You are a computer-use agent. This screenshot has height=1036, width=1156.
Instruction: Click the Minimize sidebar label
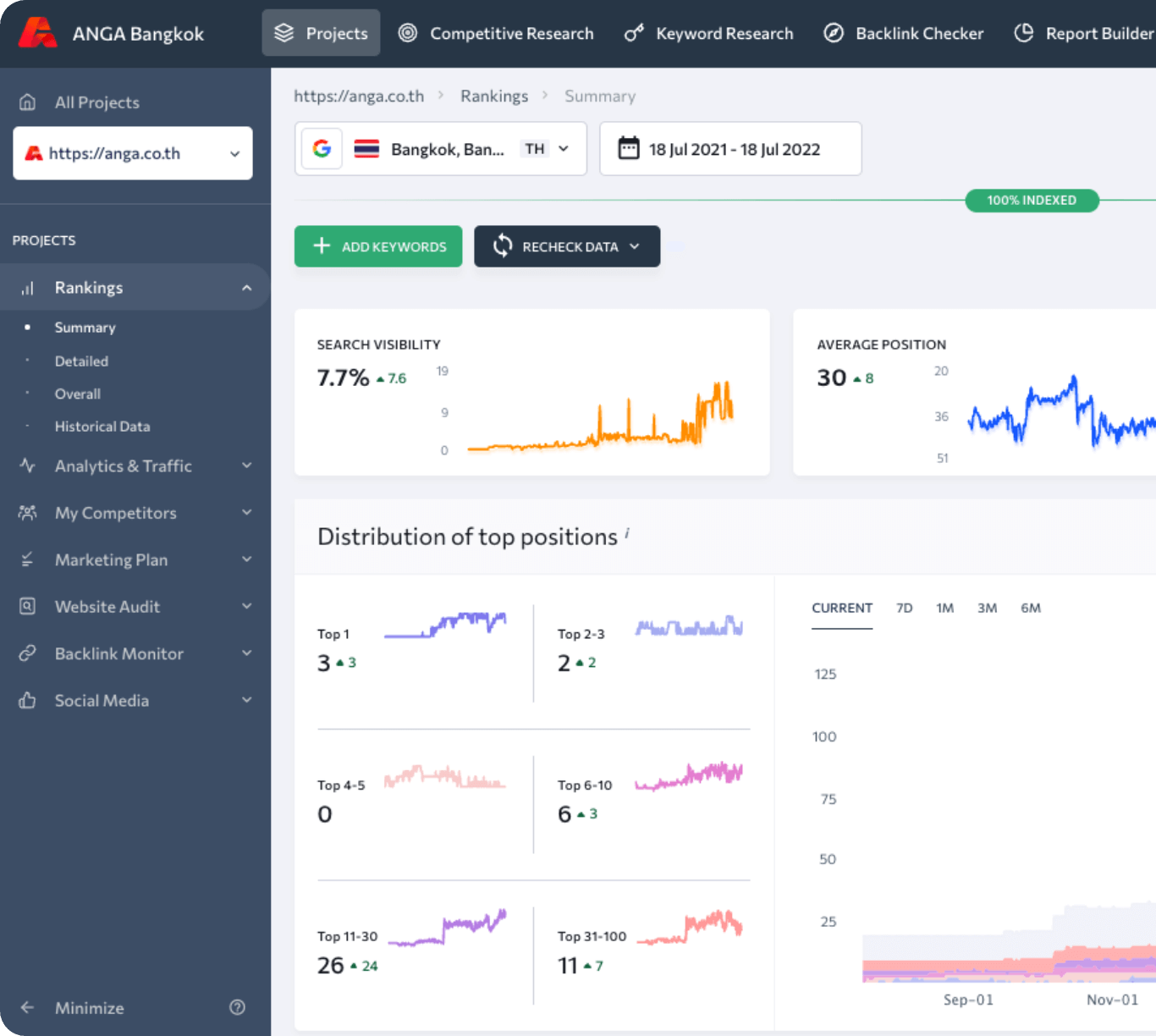tap(90, 1007)
